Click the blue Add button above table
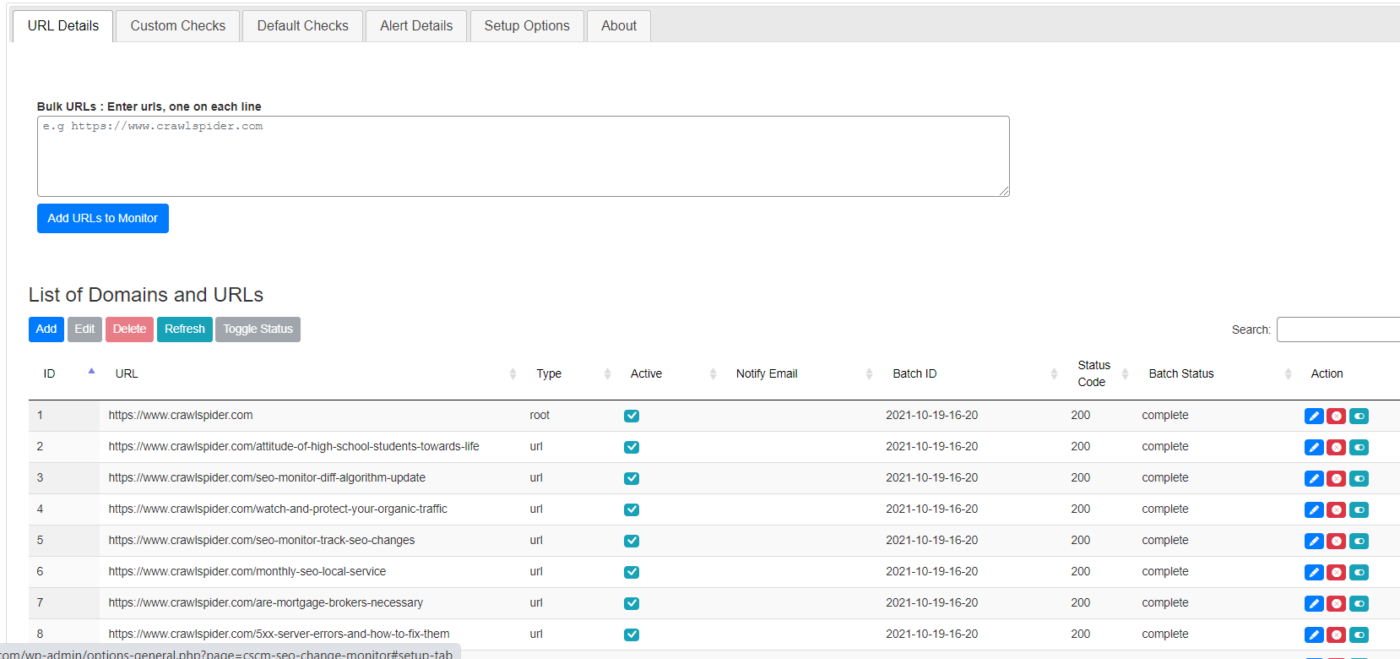Viewport: 1400px width, 659px height. (x=46, y=329)
